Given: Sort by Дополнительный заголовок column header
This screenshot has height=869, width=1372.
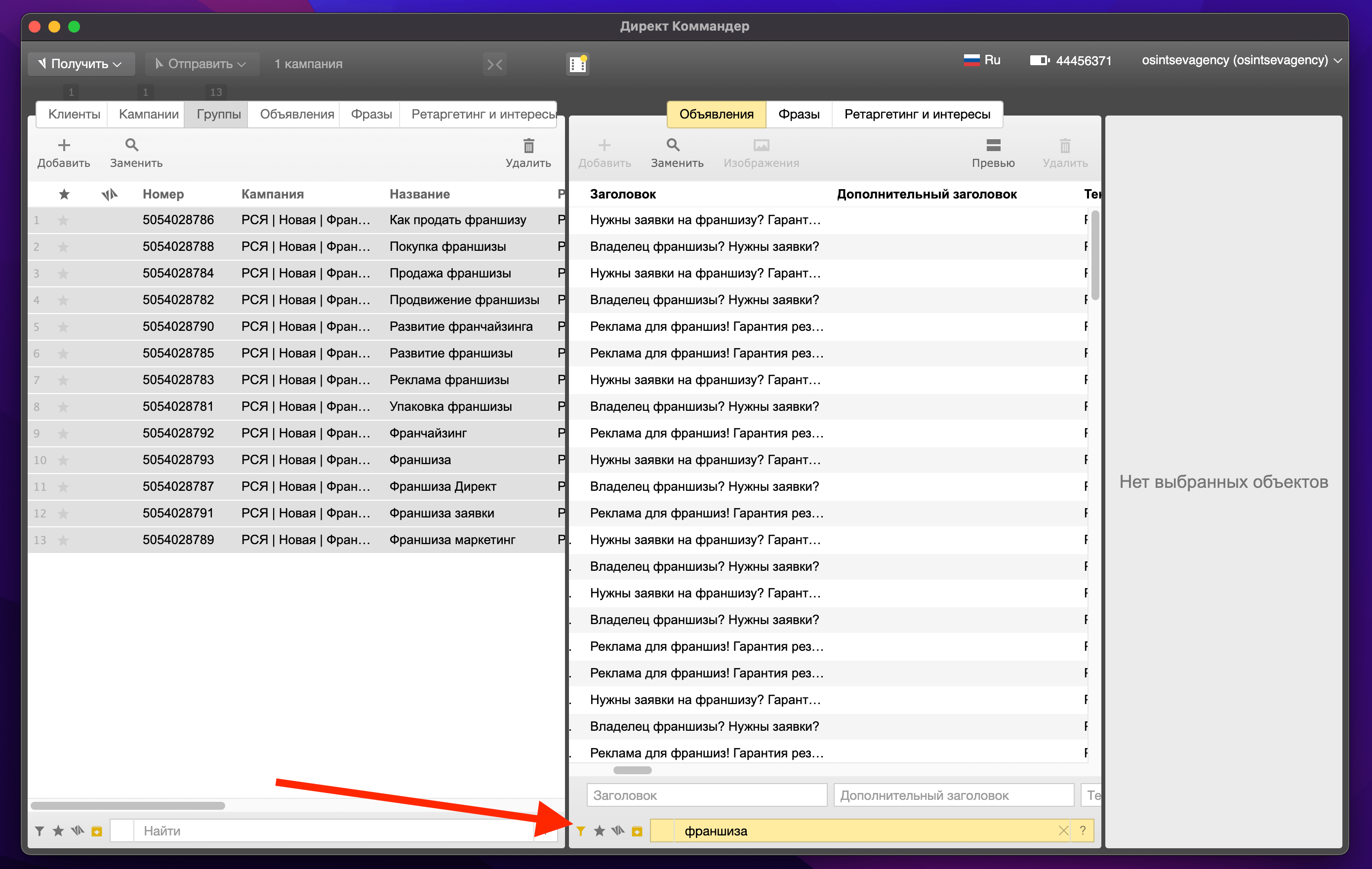Looking at the screenshot, I should [x=927, y=194].
